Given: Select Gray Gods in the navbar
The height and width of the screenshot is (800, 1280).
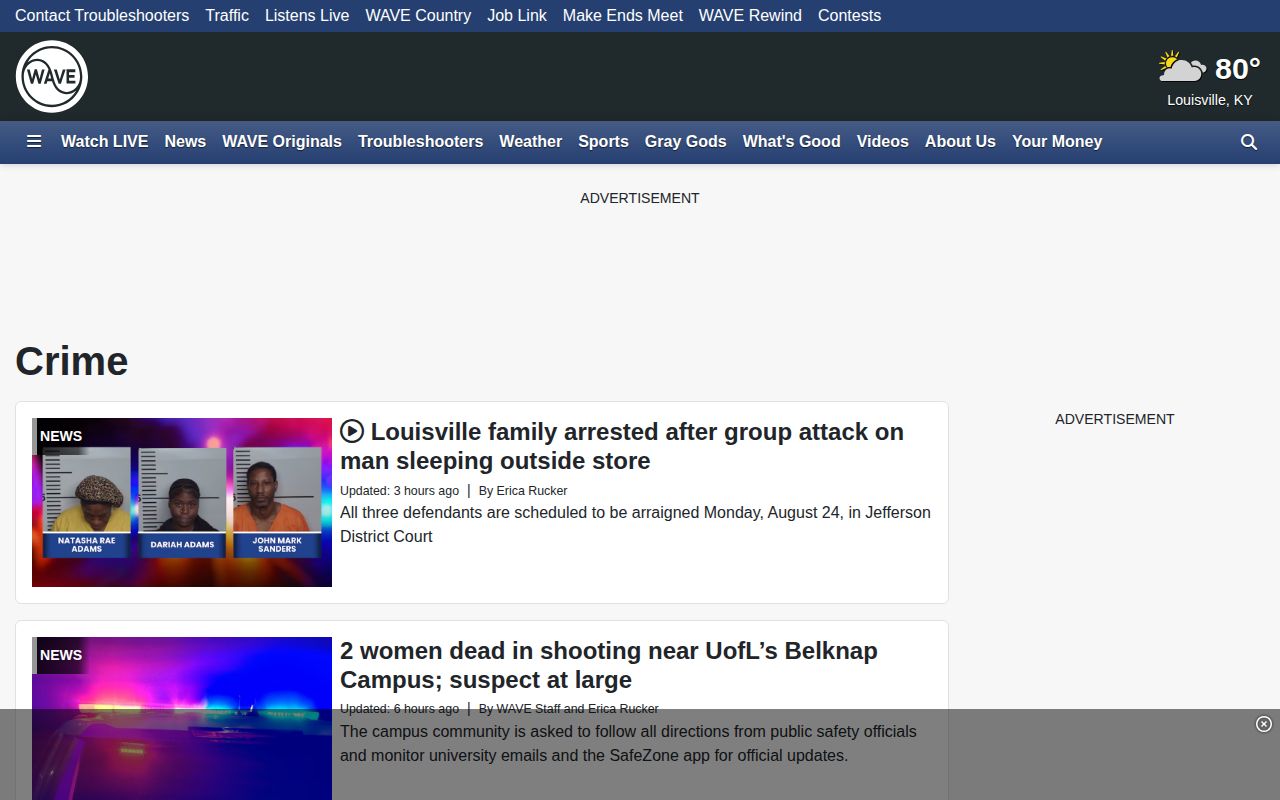Looking at the screenshot, I should (x=685, y=142).
